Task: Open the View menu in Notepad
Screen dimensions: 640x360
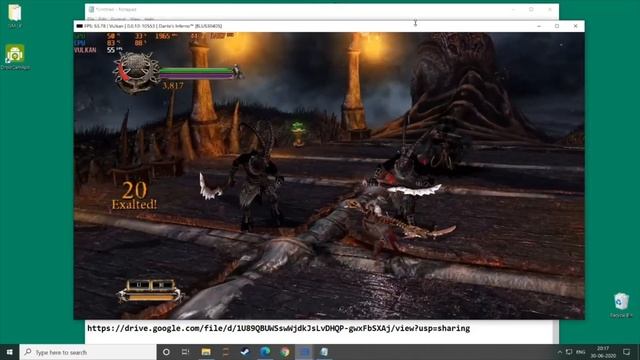Action: [x=135, y=19]
